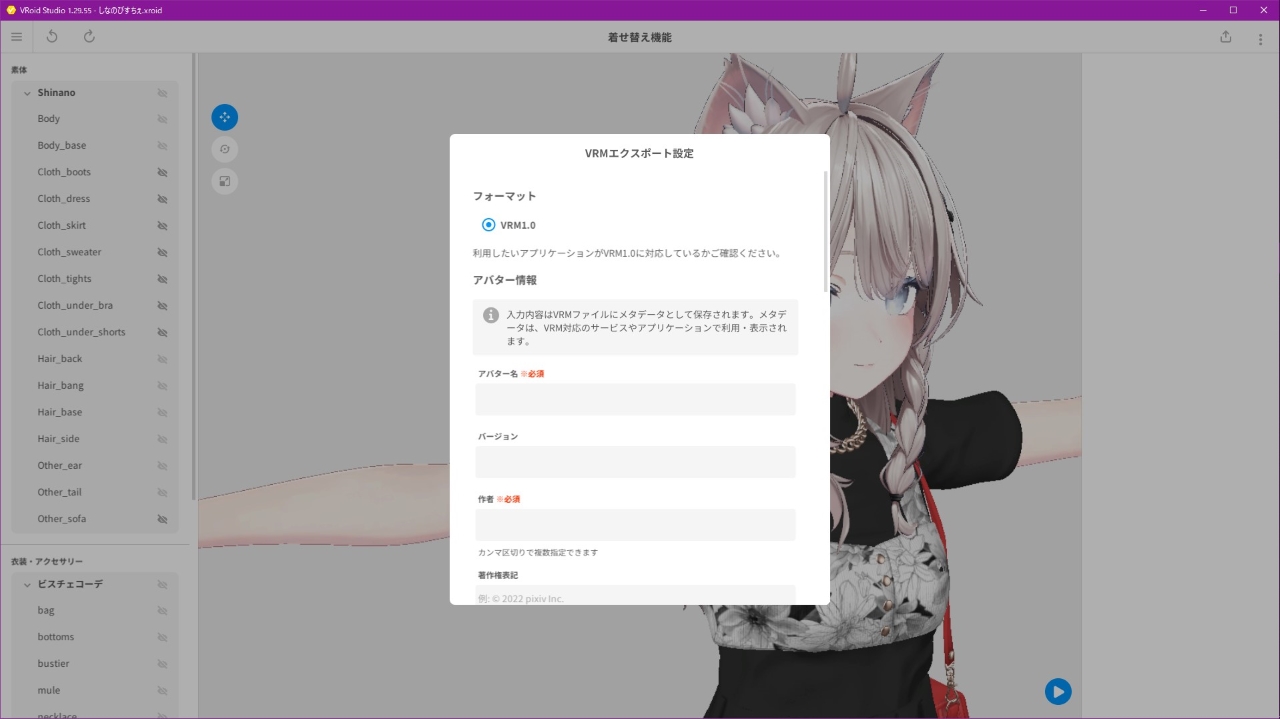Hide the mule item
The height and width of the screenshot is (719, 1280).
[x=162, y=690]
